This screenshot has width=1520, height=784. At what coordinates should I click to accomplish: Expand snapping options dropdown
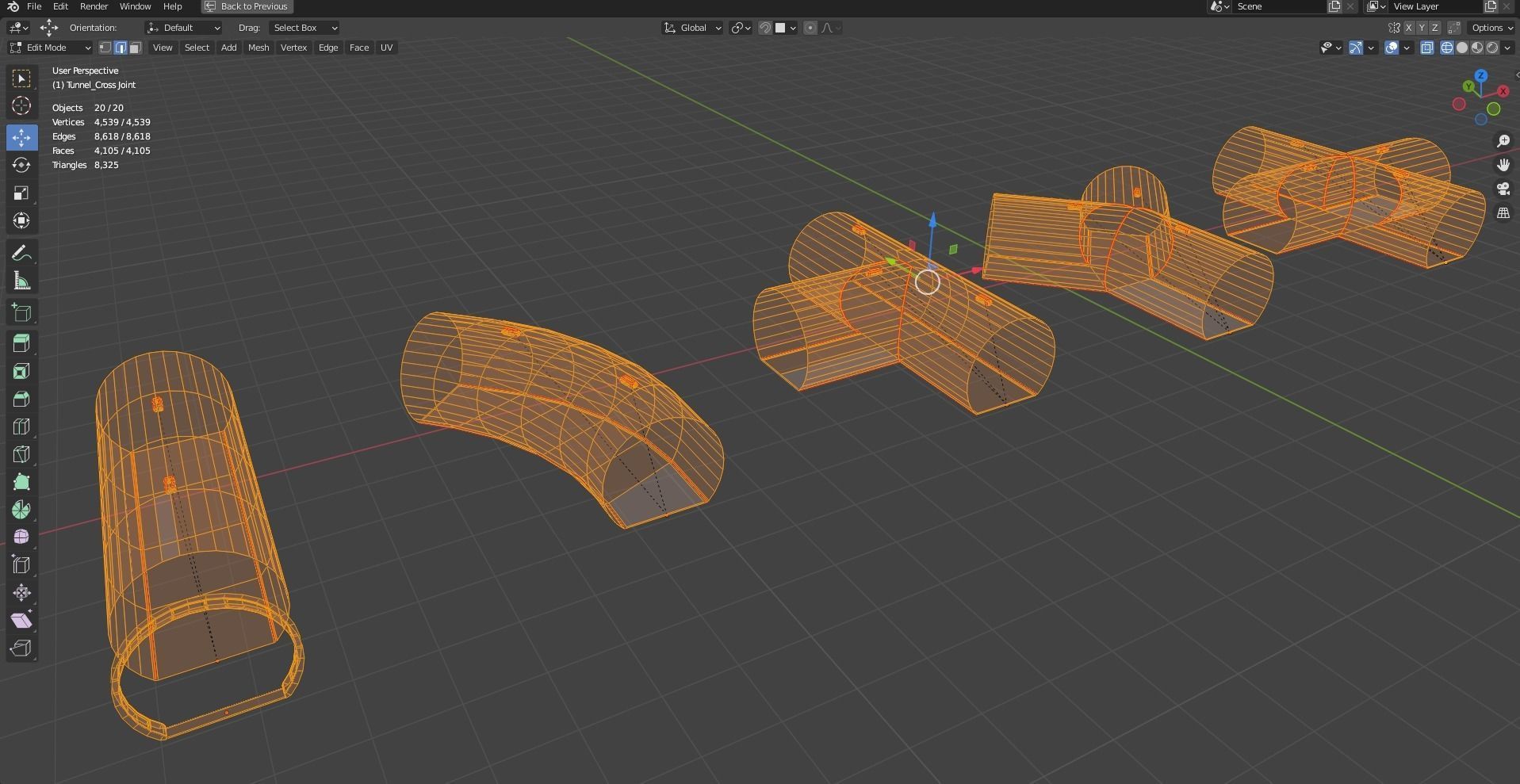pos(787,28)
